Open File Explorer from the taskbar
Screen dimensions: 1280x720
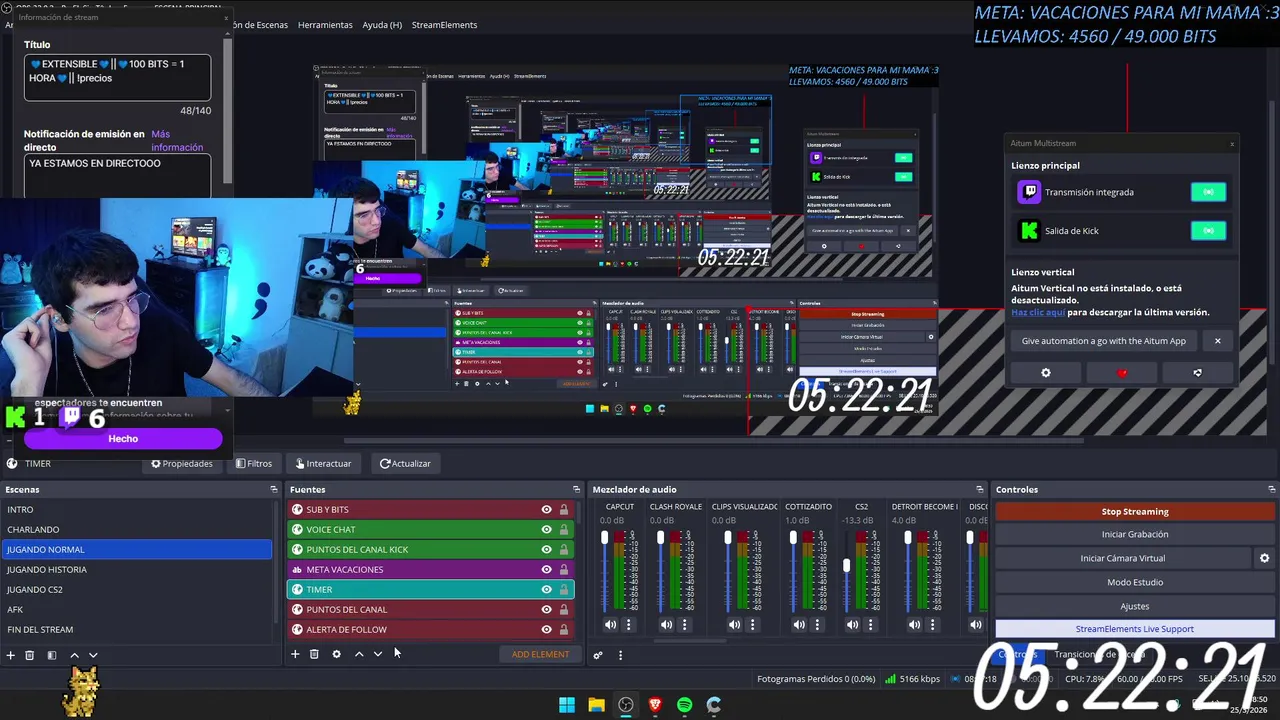[596, 705]
